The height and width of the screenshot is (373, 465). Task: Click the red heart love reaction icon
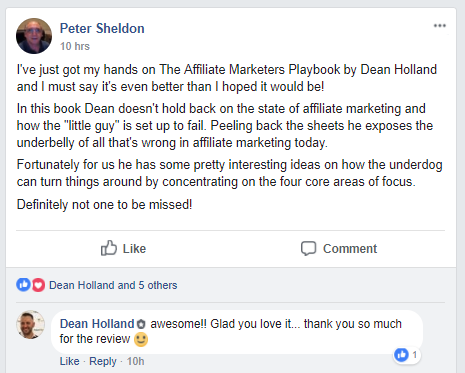click(38, 285)
